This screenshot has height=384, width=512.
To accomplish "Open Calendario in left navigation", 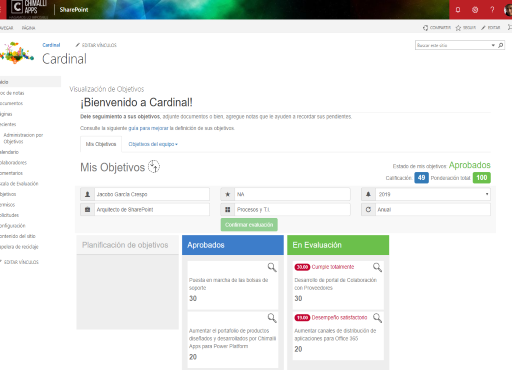I will click(x=9, y=152).
